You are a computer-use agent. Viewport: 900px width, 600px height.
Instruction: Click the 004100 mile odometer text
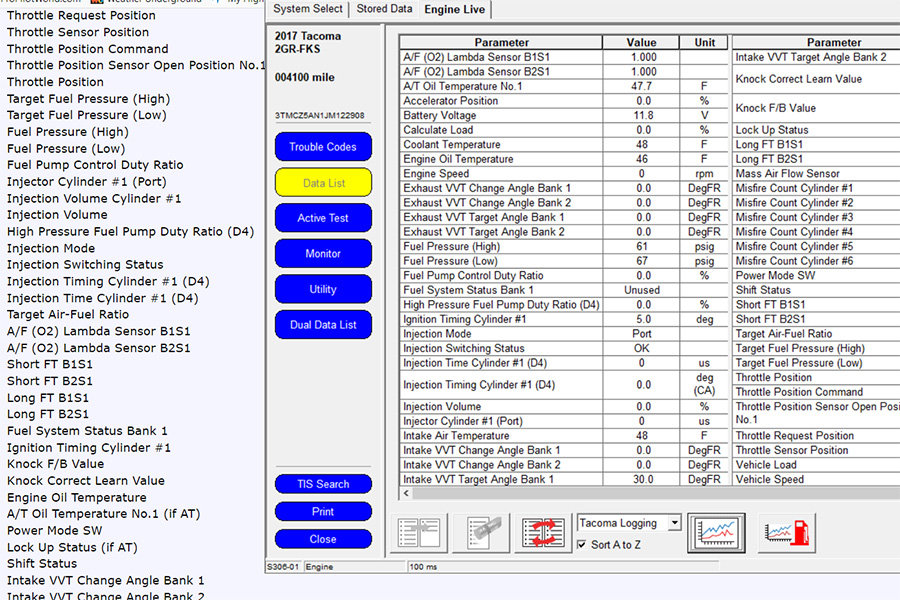pos(304,77)
